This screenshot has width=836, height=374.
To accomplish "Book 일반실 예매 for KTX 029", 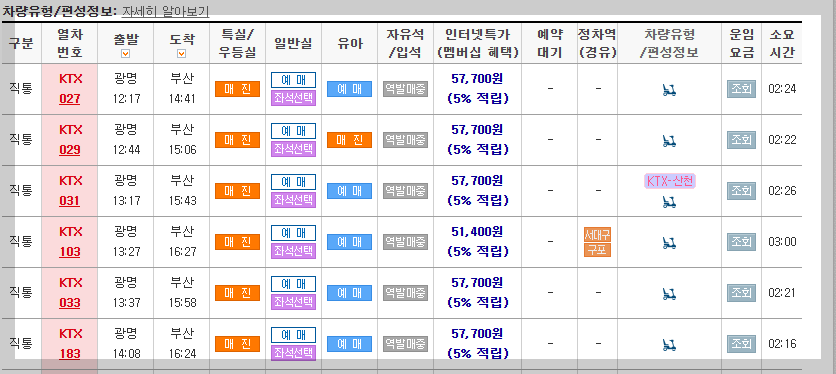I will tap(293, 131).
